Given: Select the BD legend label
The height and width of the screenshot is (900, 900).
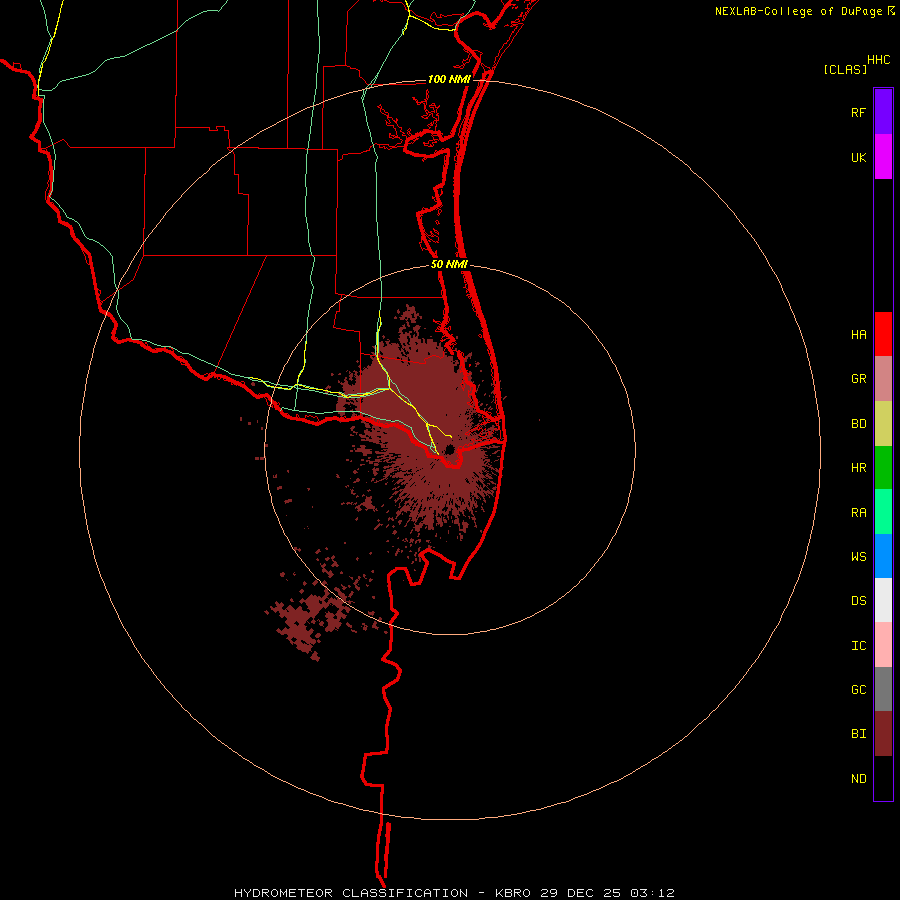Looking at the screenshot, I should (858, 424).
